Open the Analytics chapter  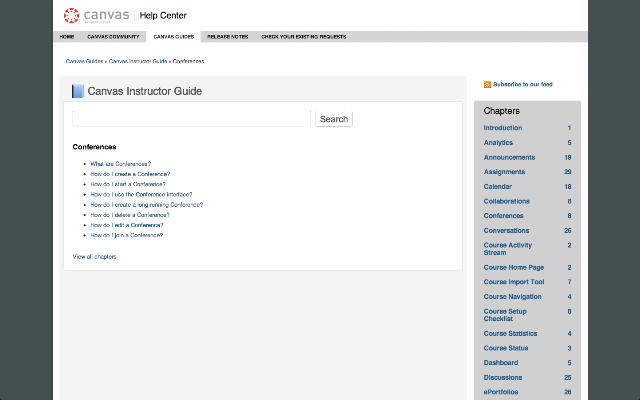498,142
